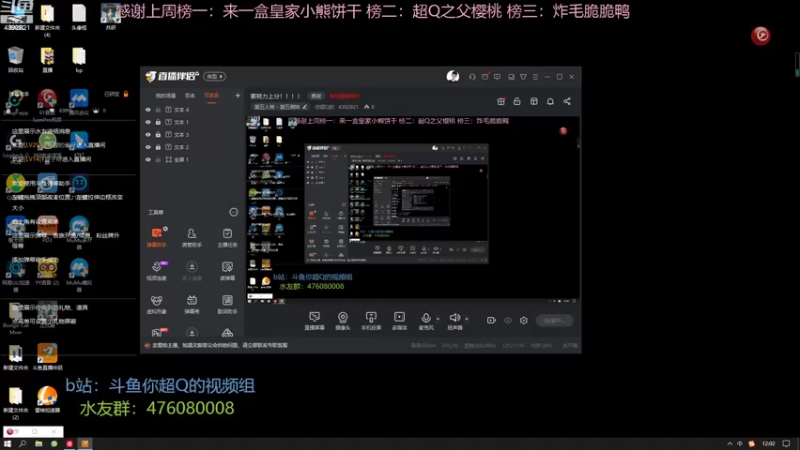
Task: Click the red status link beside 修改
Action: click(x=345, y=96)
